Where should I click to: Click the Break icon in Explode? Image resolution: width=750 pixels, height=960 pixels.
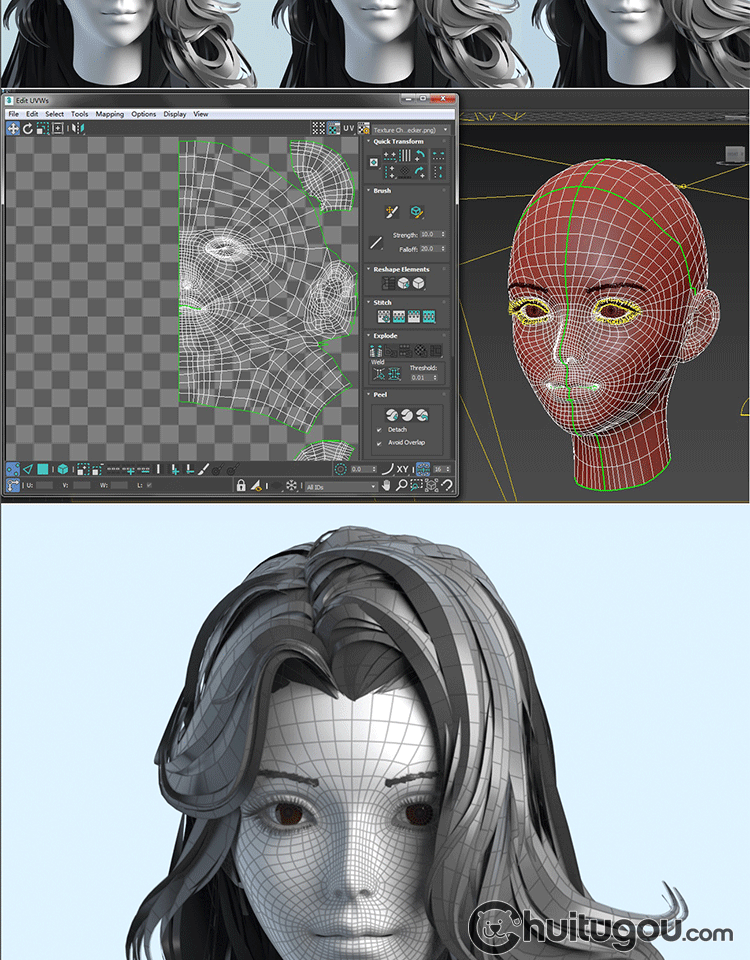tap(376, 351)
